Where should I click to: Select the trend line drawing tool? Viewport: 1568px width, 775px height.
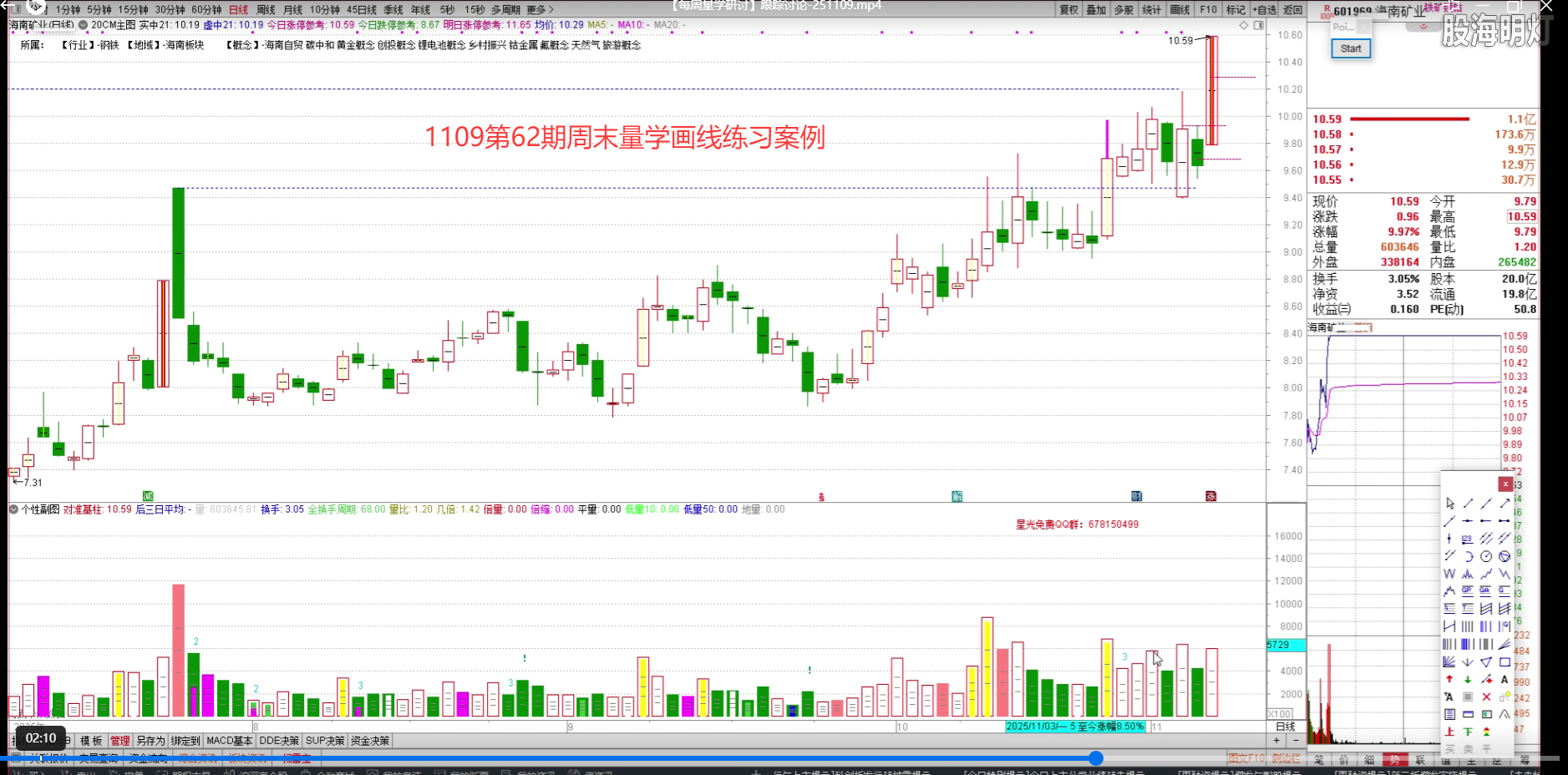pyautogui.click(x=1467, y=504)
